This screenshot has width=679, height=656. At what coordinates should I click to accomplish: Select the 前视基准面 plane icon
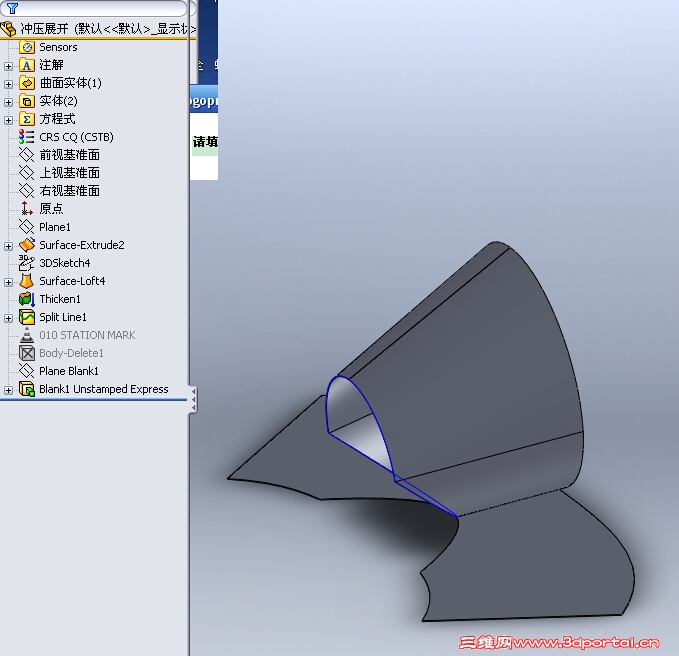pyautogui.click(x=27, y=155)
